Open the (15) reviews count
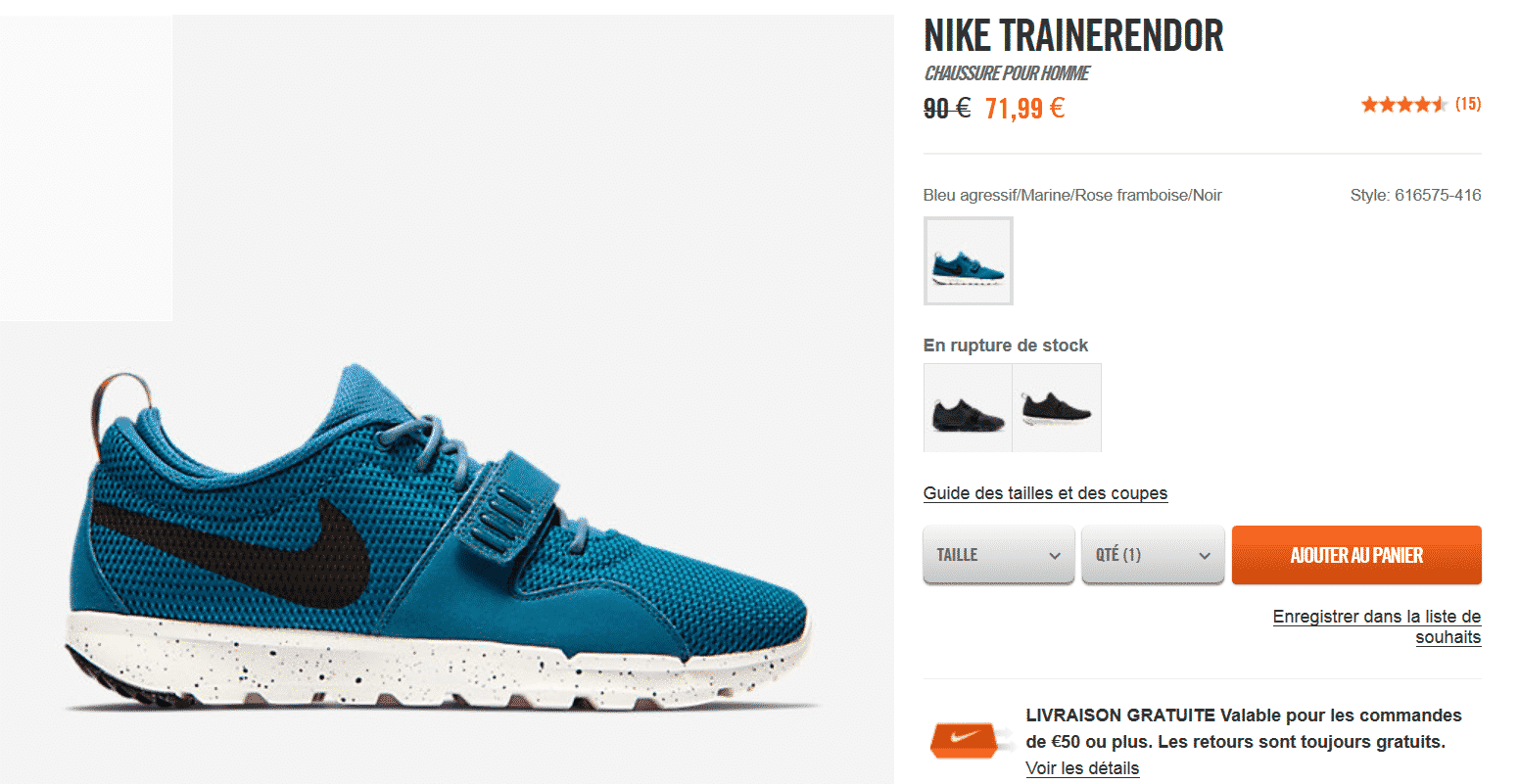This screenshot has height=784, width=1519. click(1468, 104)
